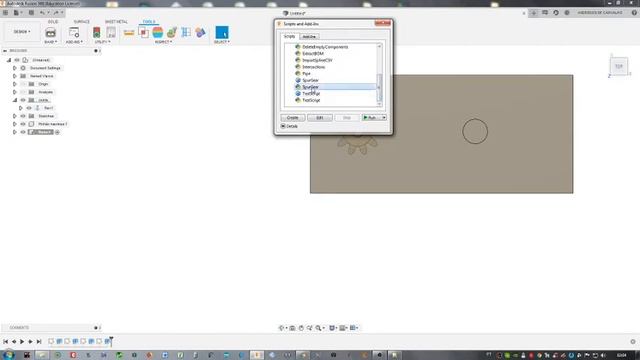Toggle visibility of Joints folder
The height and width of the screenshot is (360, 640).
(23, 100)
